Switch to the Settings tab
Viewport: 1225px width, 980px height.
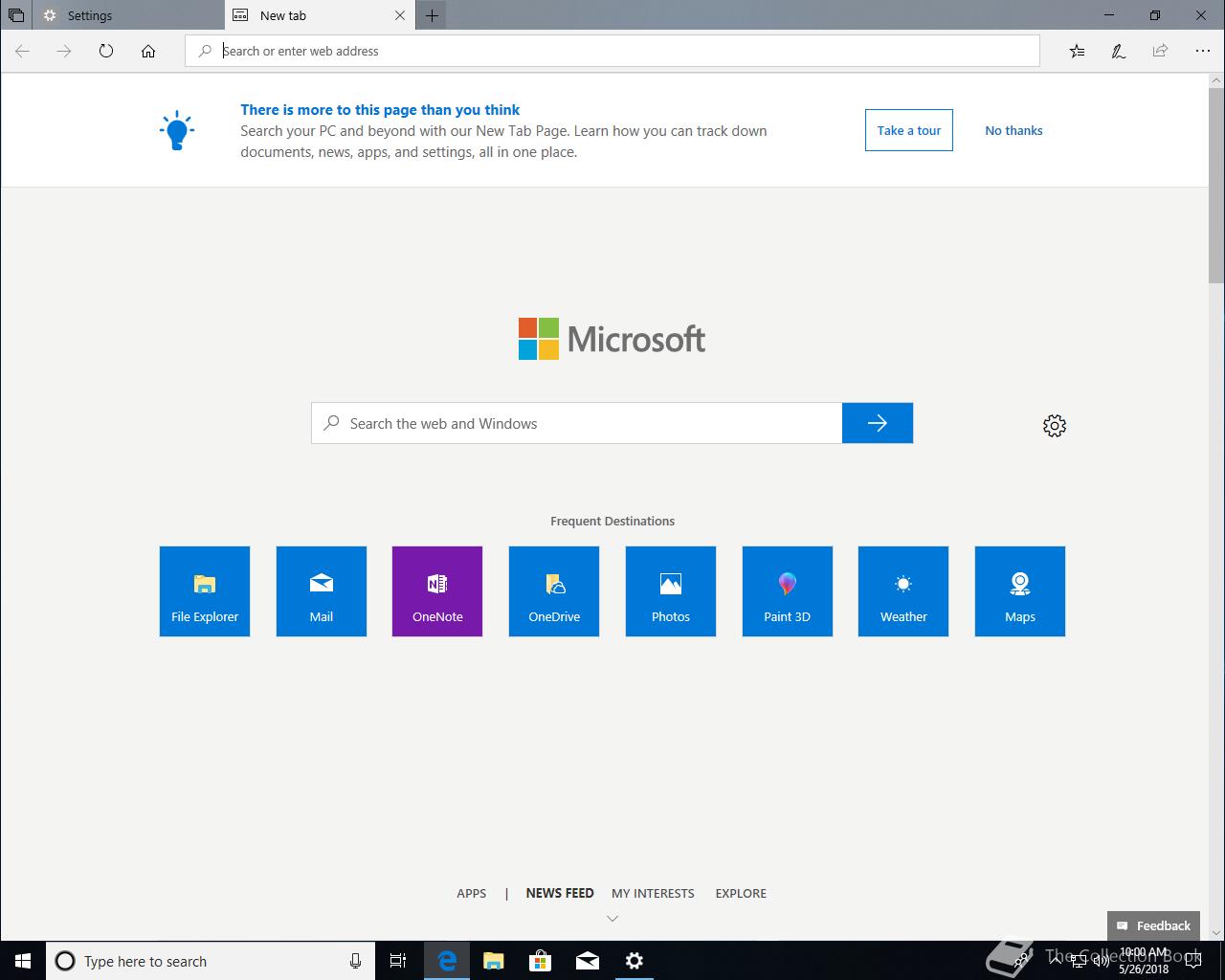(x=129, y=15)
